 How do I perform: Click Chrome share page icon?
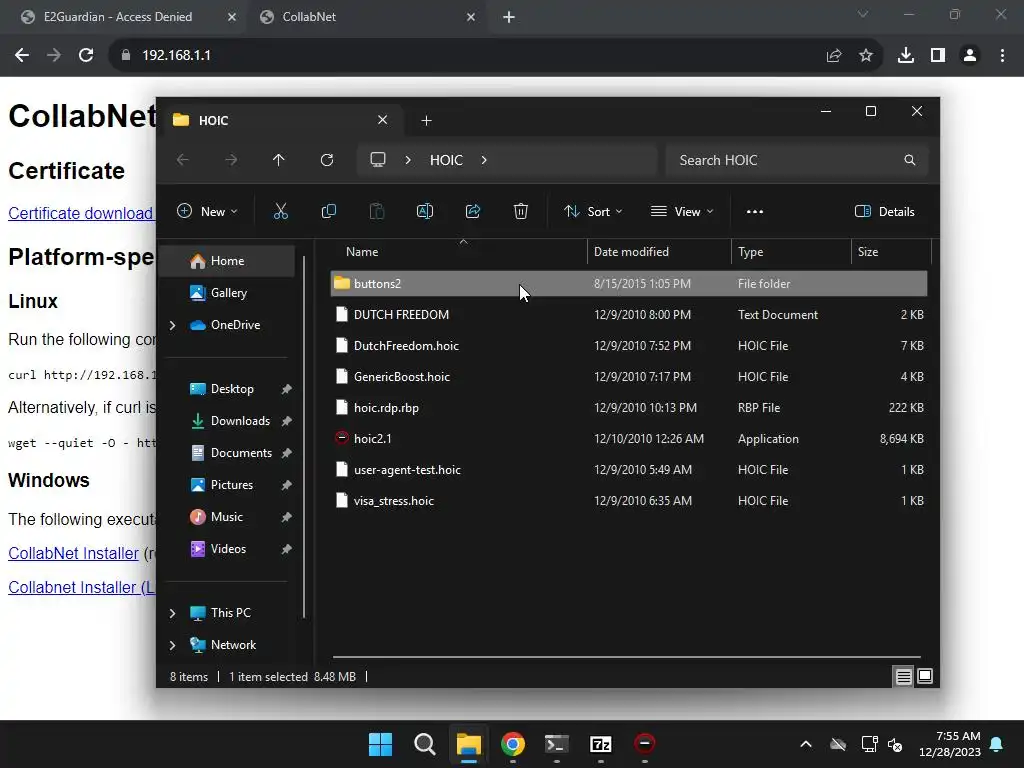834,56
